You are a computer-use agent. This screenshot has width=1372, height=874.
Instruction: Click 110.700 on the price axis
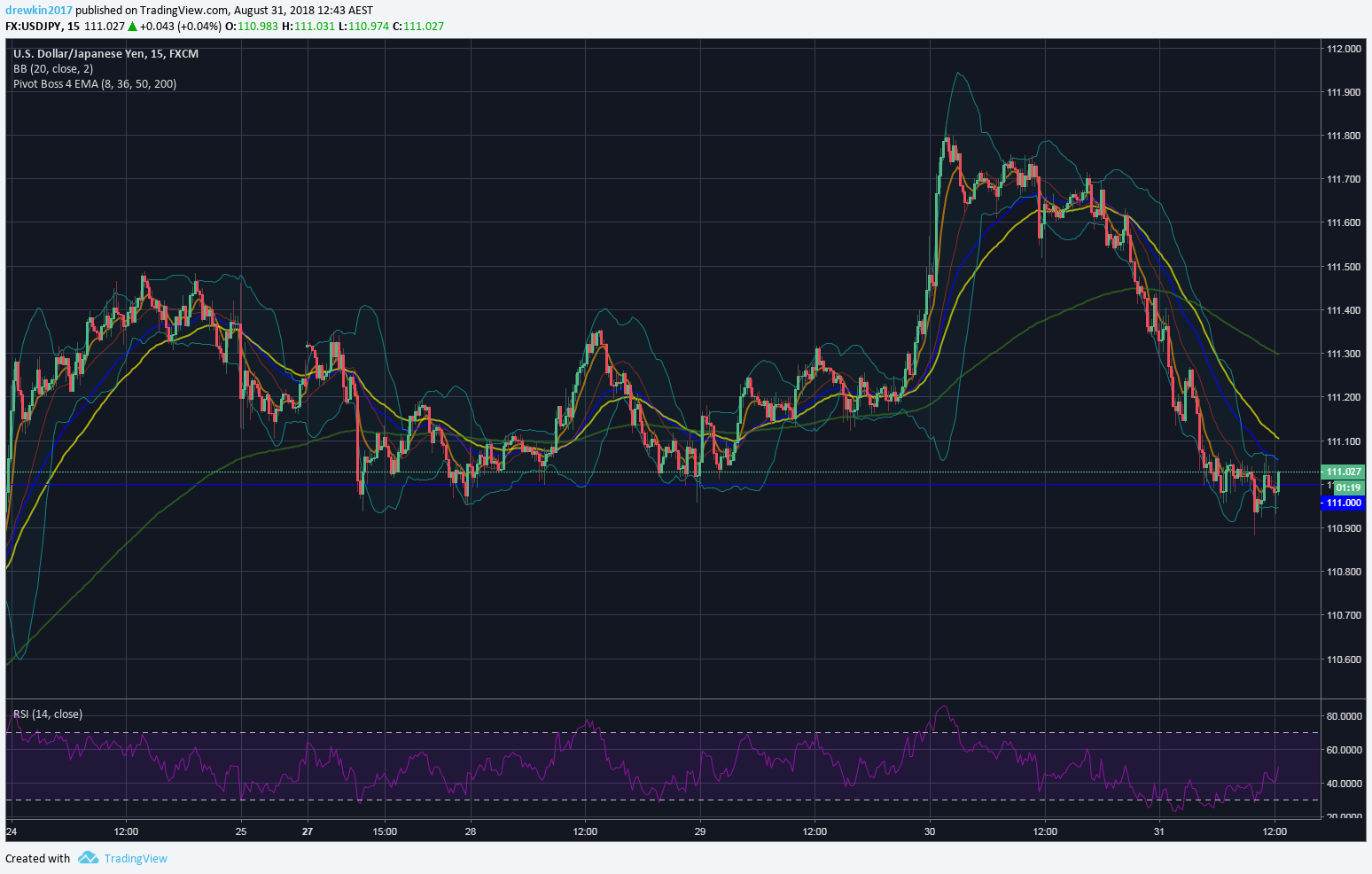click(x=1344, y=615)
